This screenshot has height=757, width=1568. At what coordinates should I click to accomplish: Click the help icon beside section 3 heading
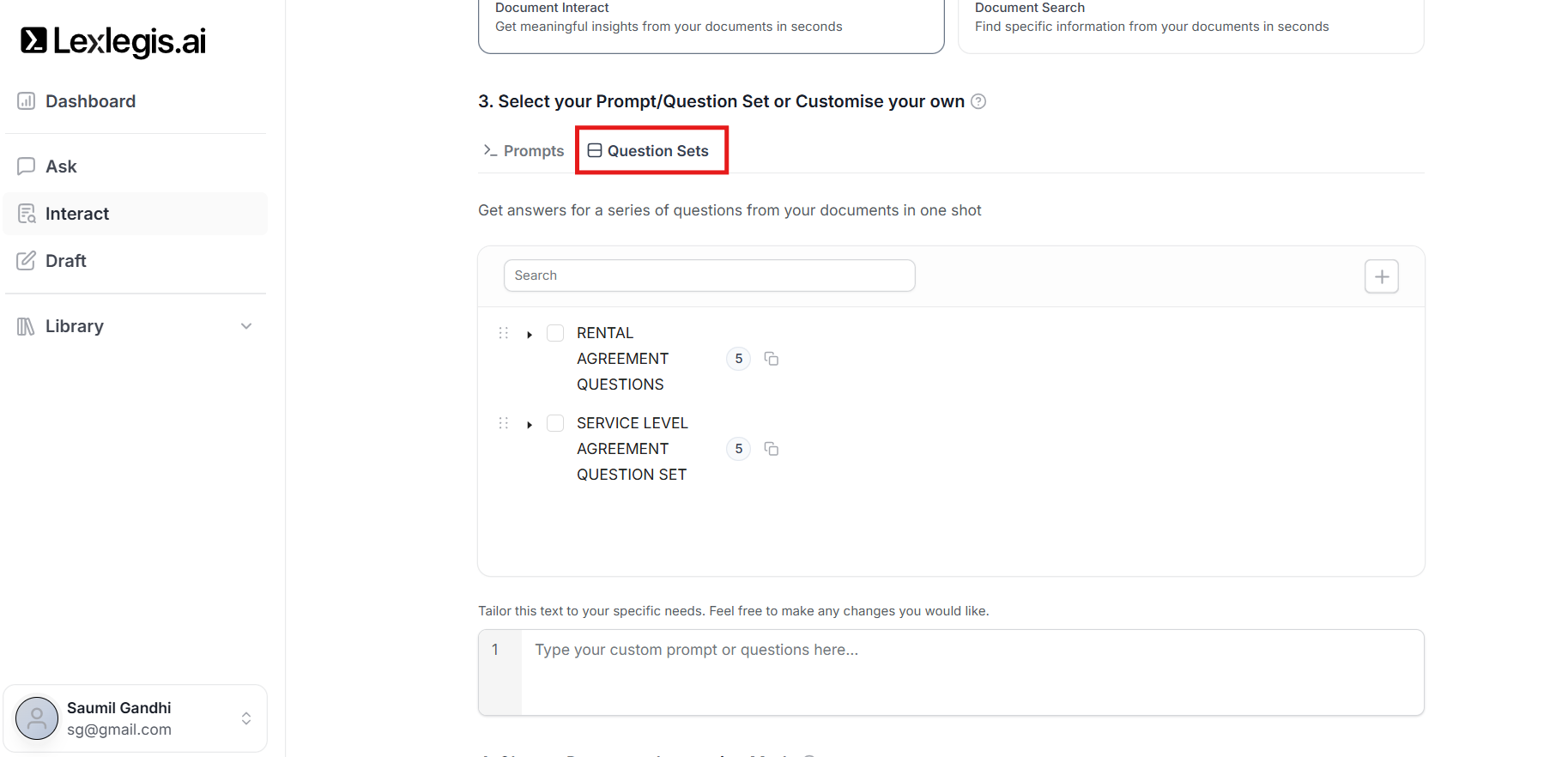(x=978, y=101)
